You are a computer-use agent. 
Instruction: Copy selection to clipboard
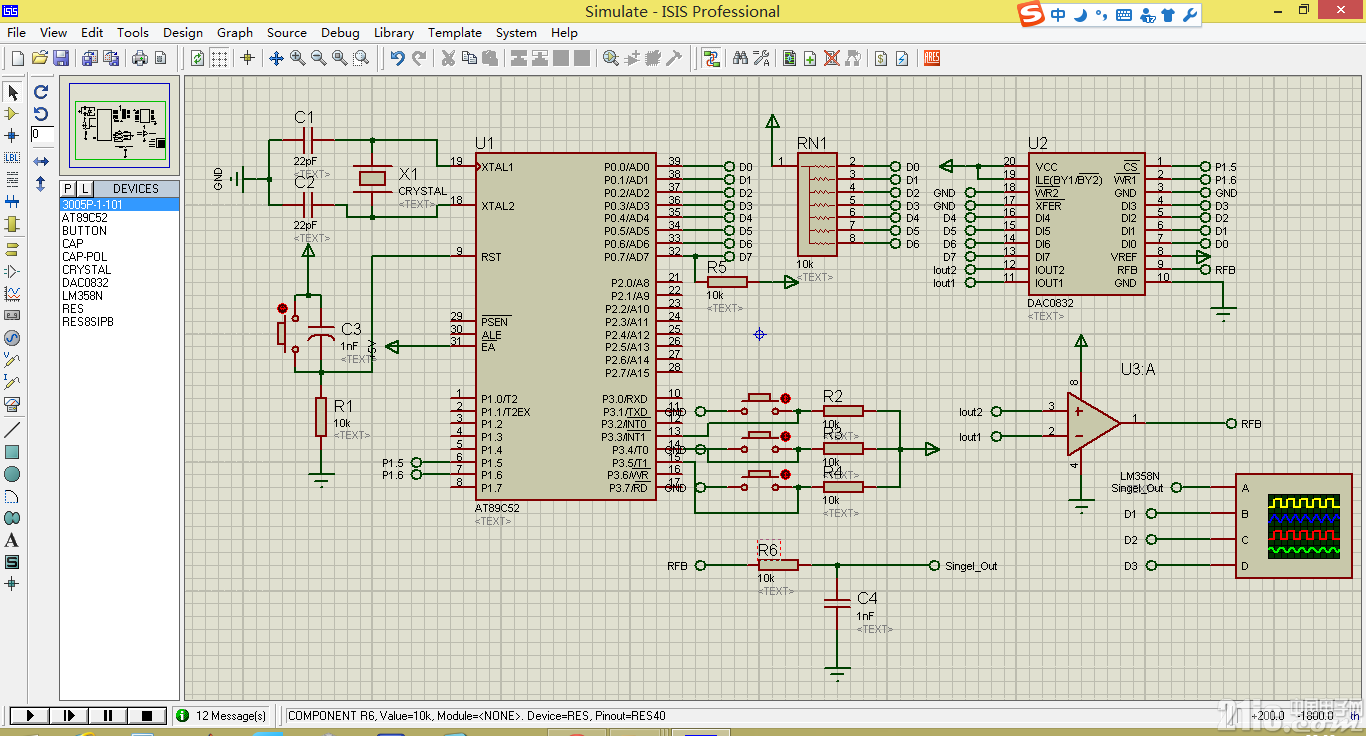(469, 58)
